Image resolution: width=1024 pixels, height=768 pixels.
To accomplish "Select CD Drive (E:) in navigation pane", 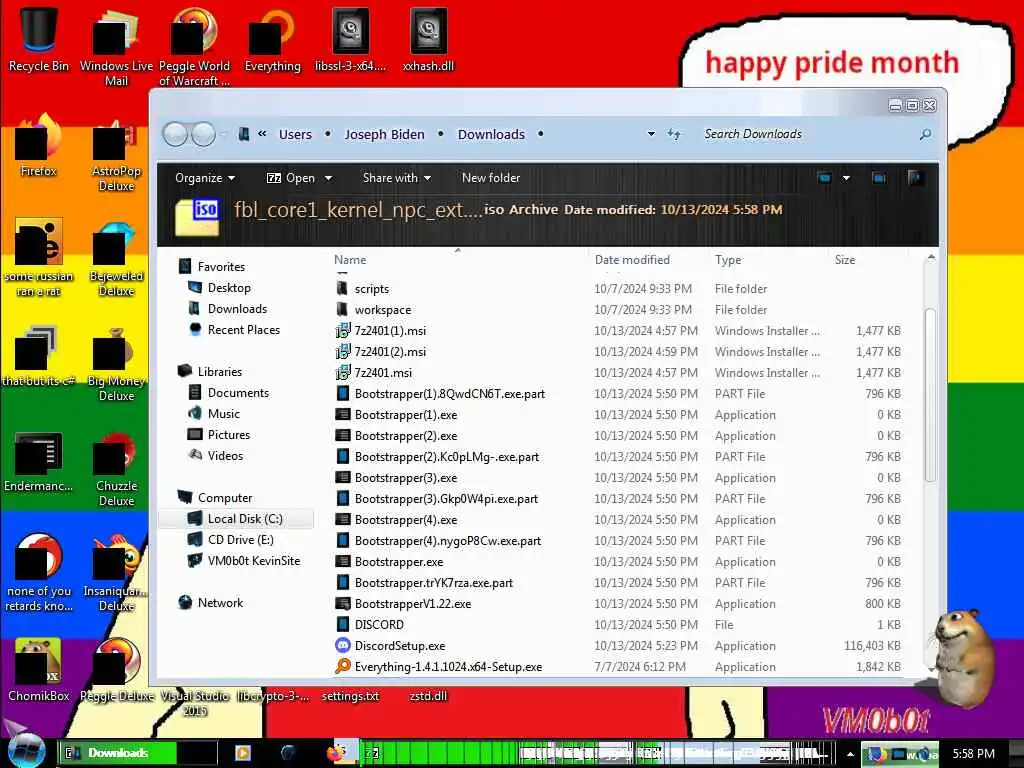I will [240, 539].
